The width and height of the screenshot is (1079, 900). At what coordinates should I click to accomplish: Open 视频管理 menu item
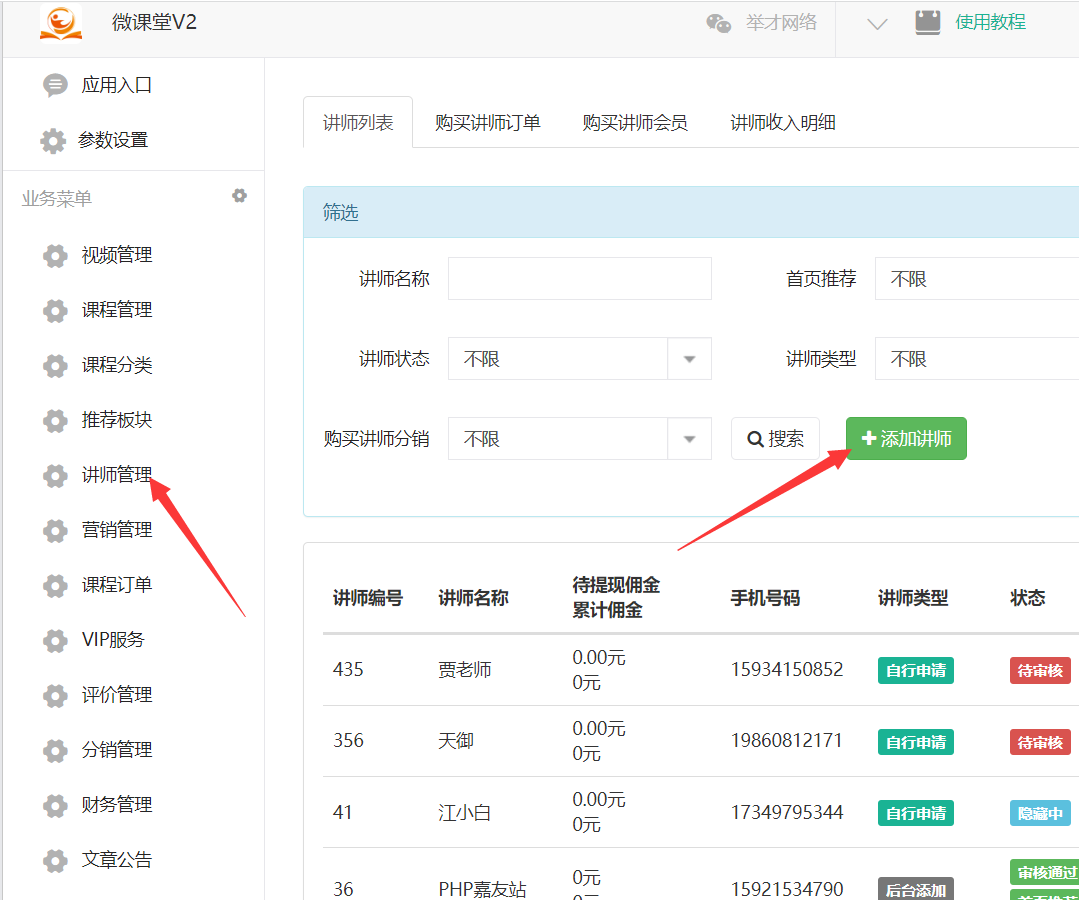pos(117,255)
